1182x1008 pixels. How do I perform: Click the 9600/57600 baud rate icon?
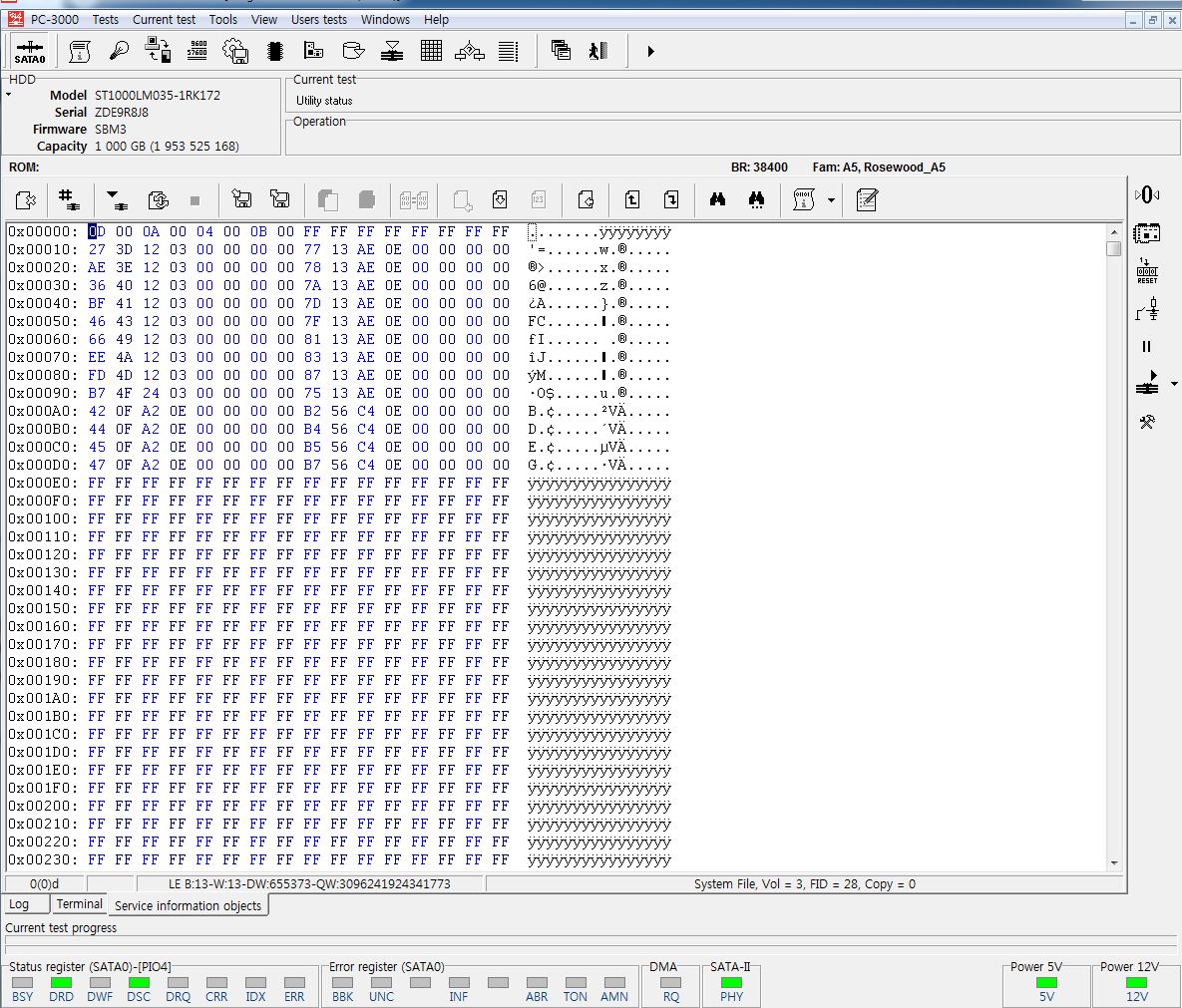197,50
